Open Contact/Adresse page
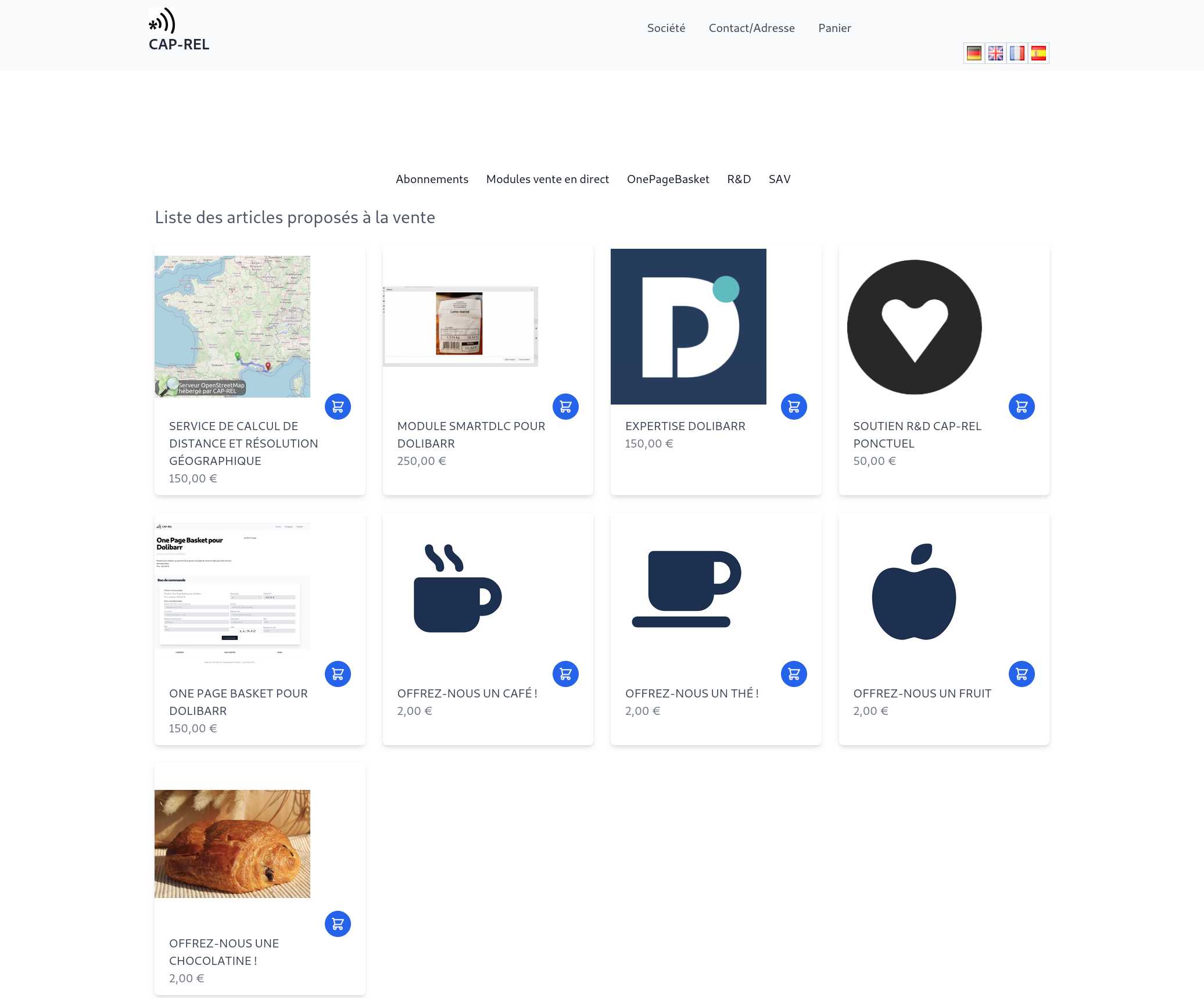 [x=751, y=28]
